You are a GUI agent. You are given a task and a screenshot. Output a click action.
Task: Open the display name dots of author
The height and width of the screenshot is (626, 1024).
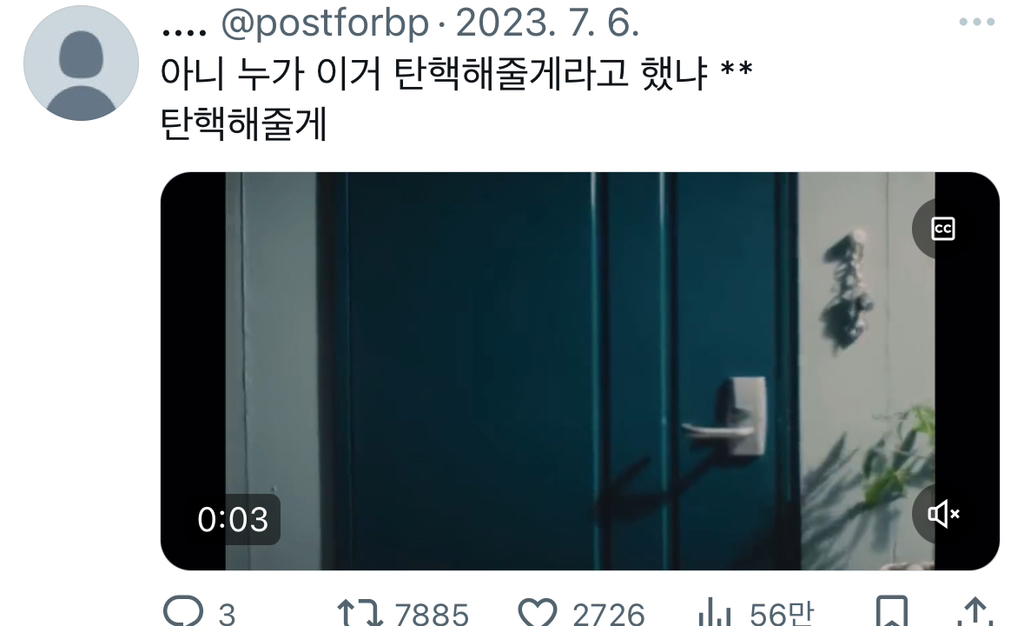click(184, 30)
